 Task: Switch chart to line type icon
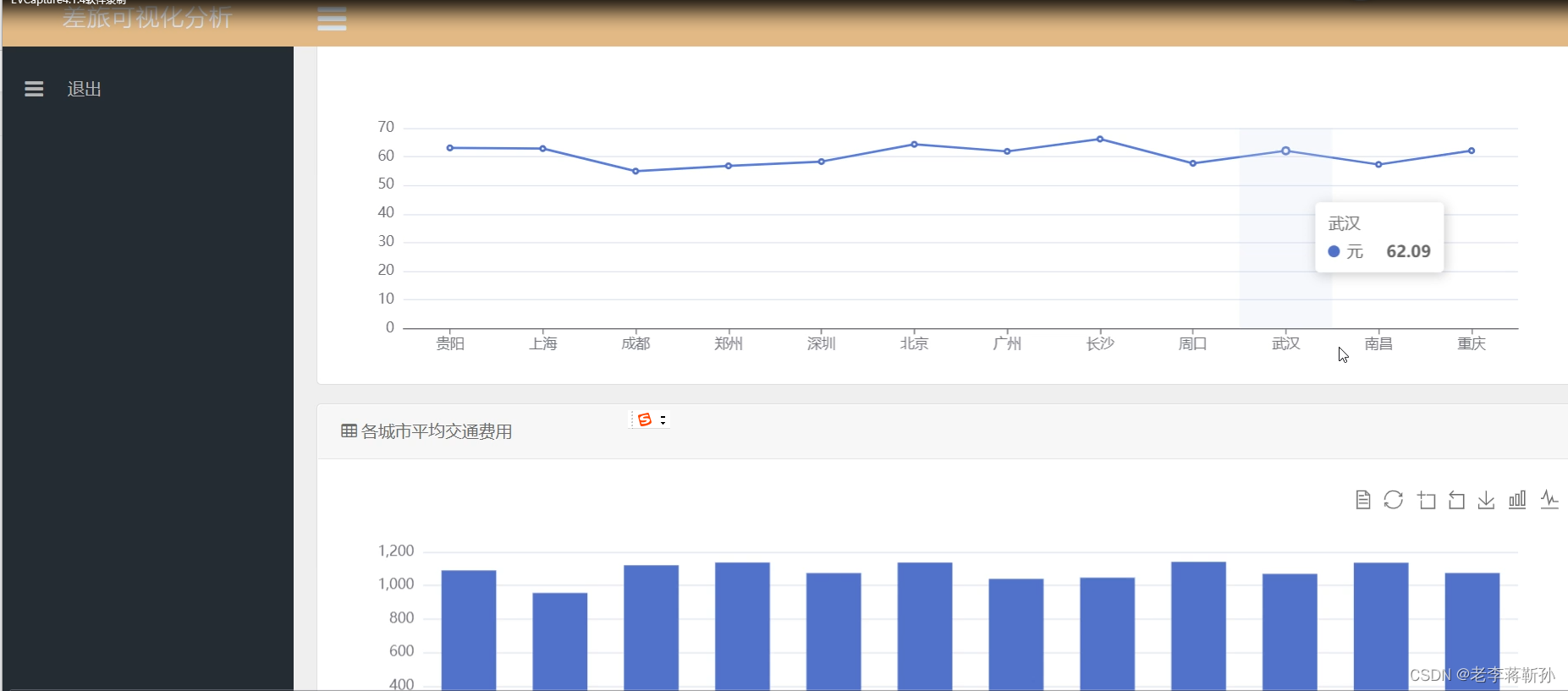1549,499
